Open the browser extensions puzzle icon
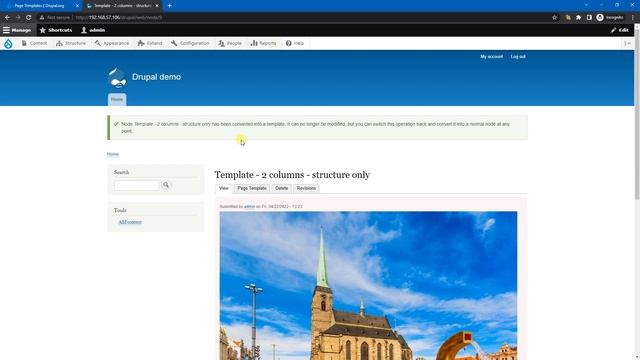 point(578,18)
